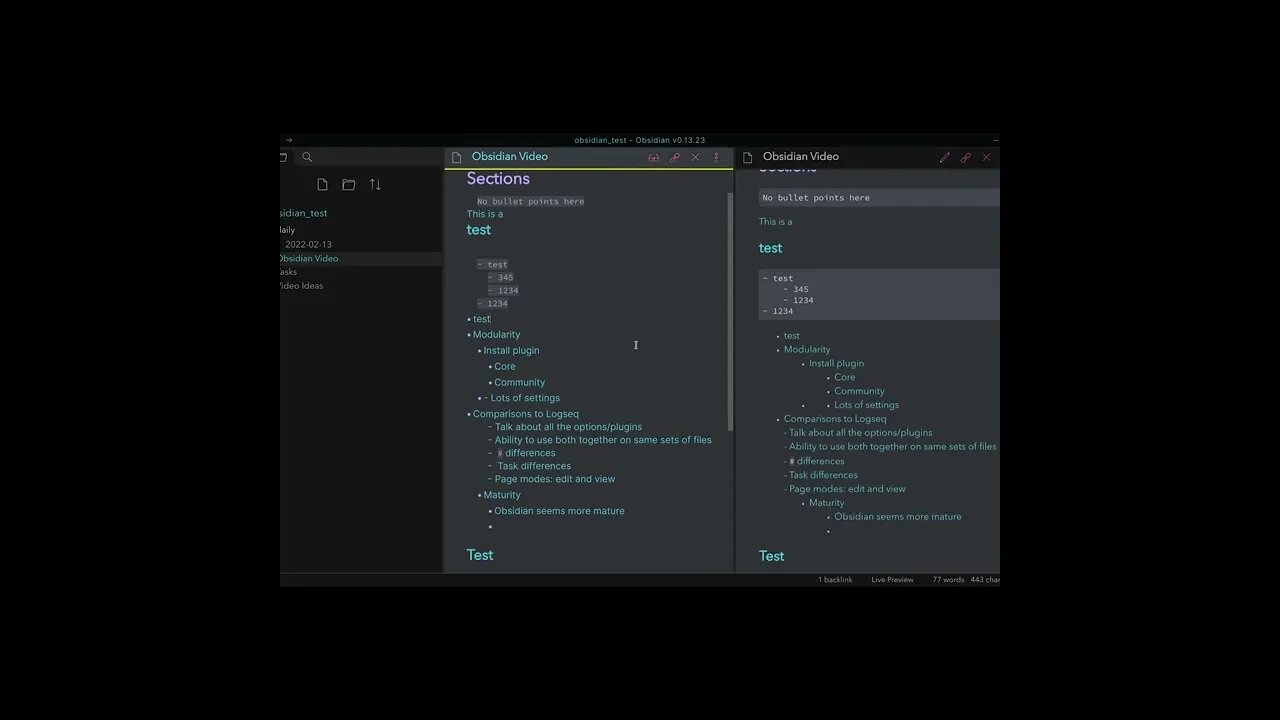This screenshot has height=720, width=1280.
Task: Click the Community bullet in the left editor
Action: 519,382
